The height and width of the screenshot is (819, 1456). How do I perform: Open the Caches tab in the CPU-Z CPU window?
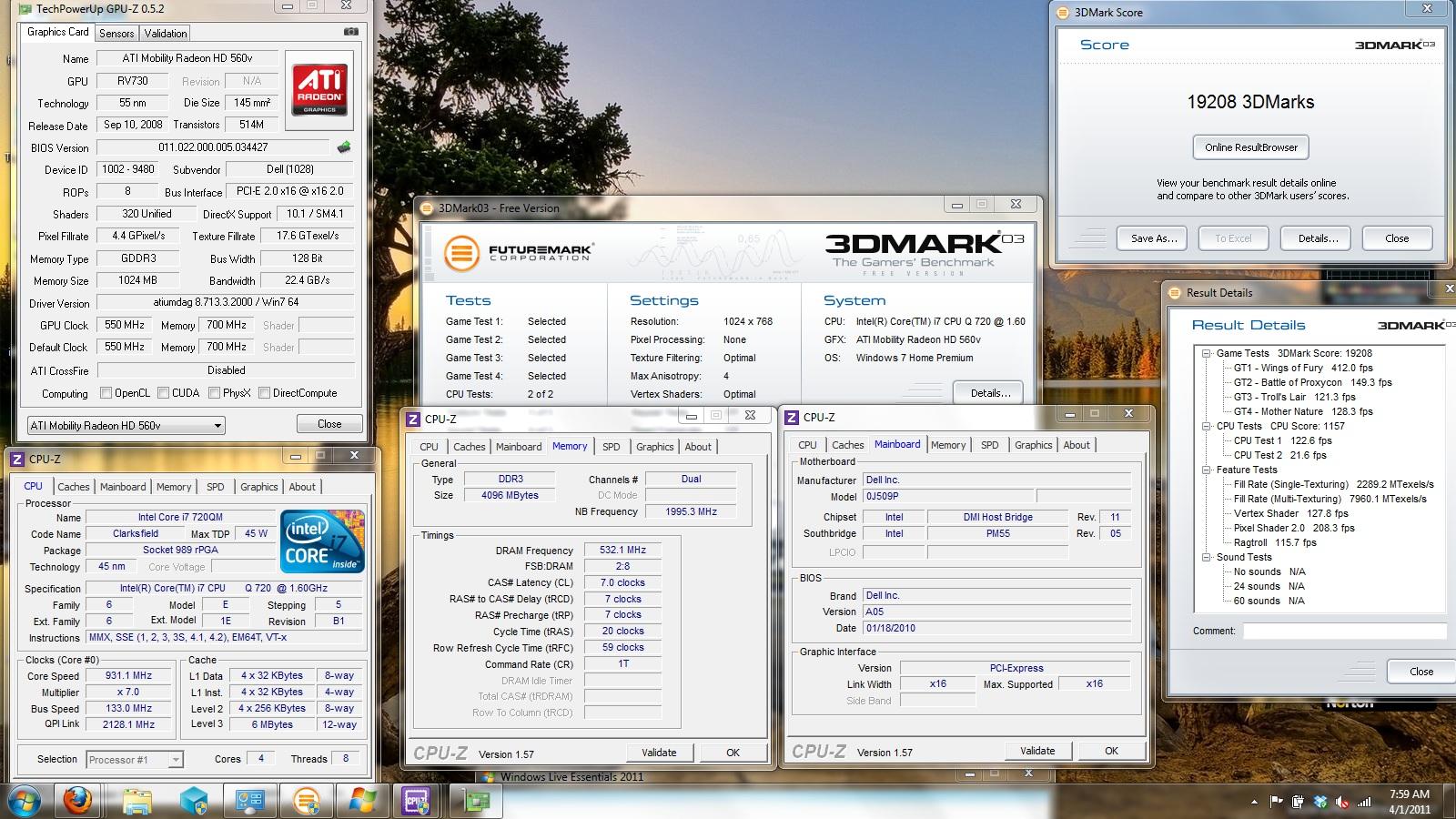74,487
